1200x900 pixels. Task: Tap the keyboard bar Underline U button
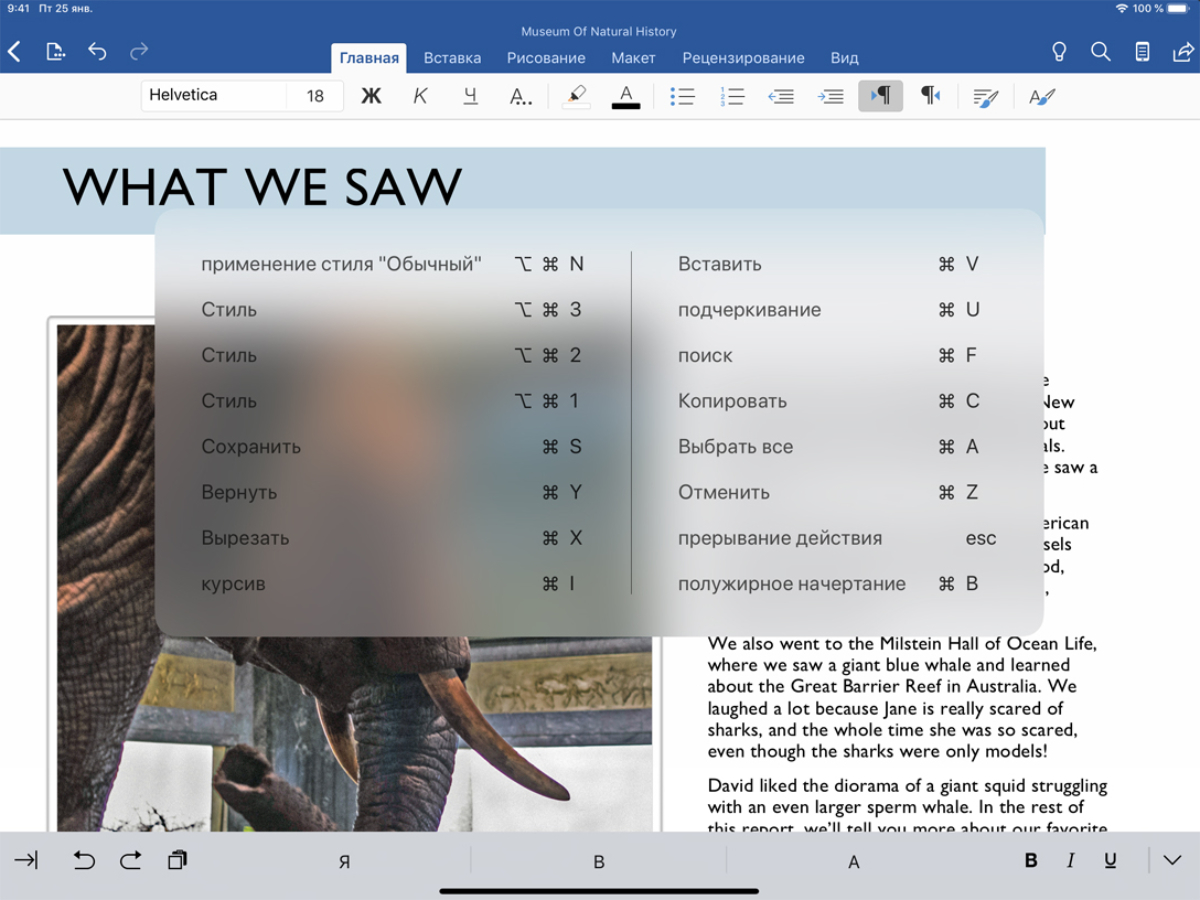1110,860
